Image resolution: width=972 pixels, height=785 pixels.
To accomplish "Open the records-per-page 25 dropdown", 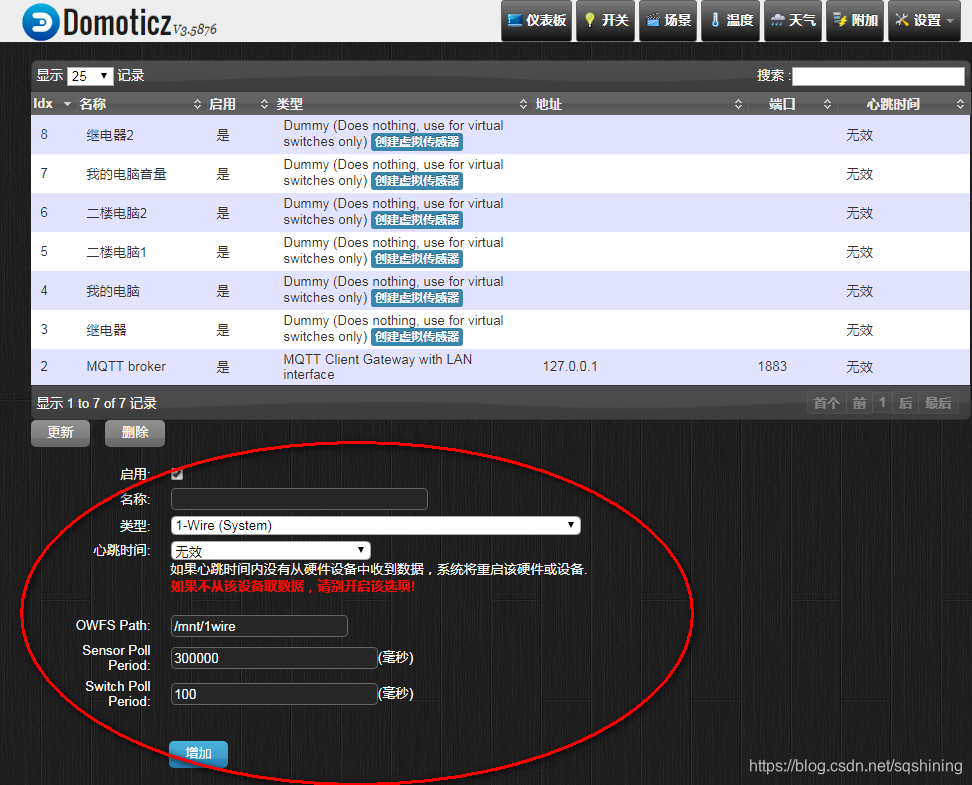I will tap(90, 76).
